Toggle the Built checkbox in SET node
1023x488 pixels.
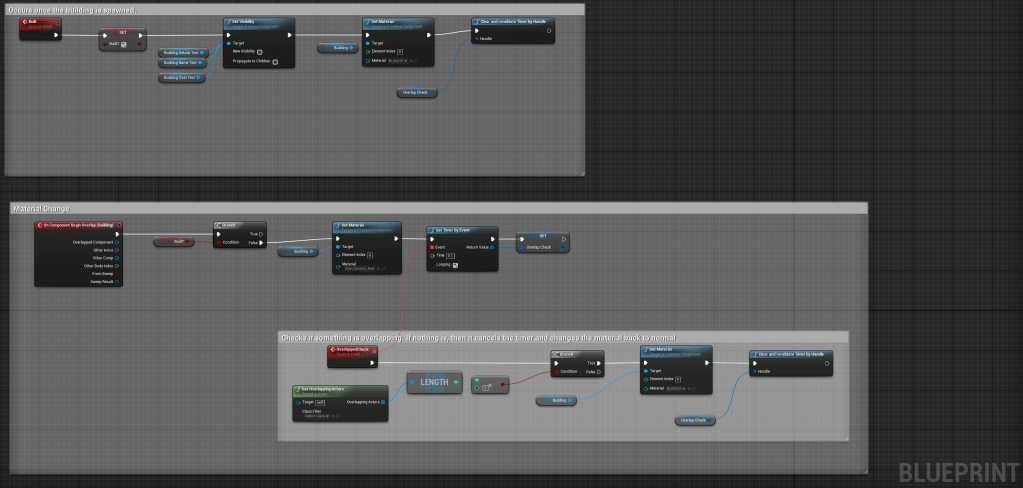[x=125, y=44]
